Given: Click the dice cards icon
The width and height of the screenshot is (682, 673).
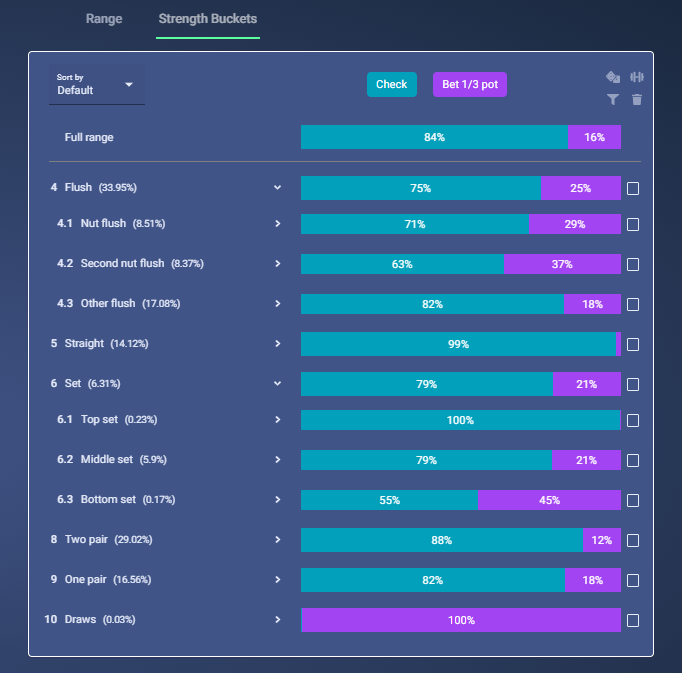Looking at the screenshot, I should tap(613, 77).
